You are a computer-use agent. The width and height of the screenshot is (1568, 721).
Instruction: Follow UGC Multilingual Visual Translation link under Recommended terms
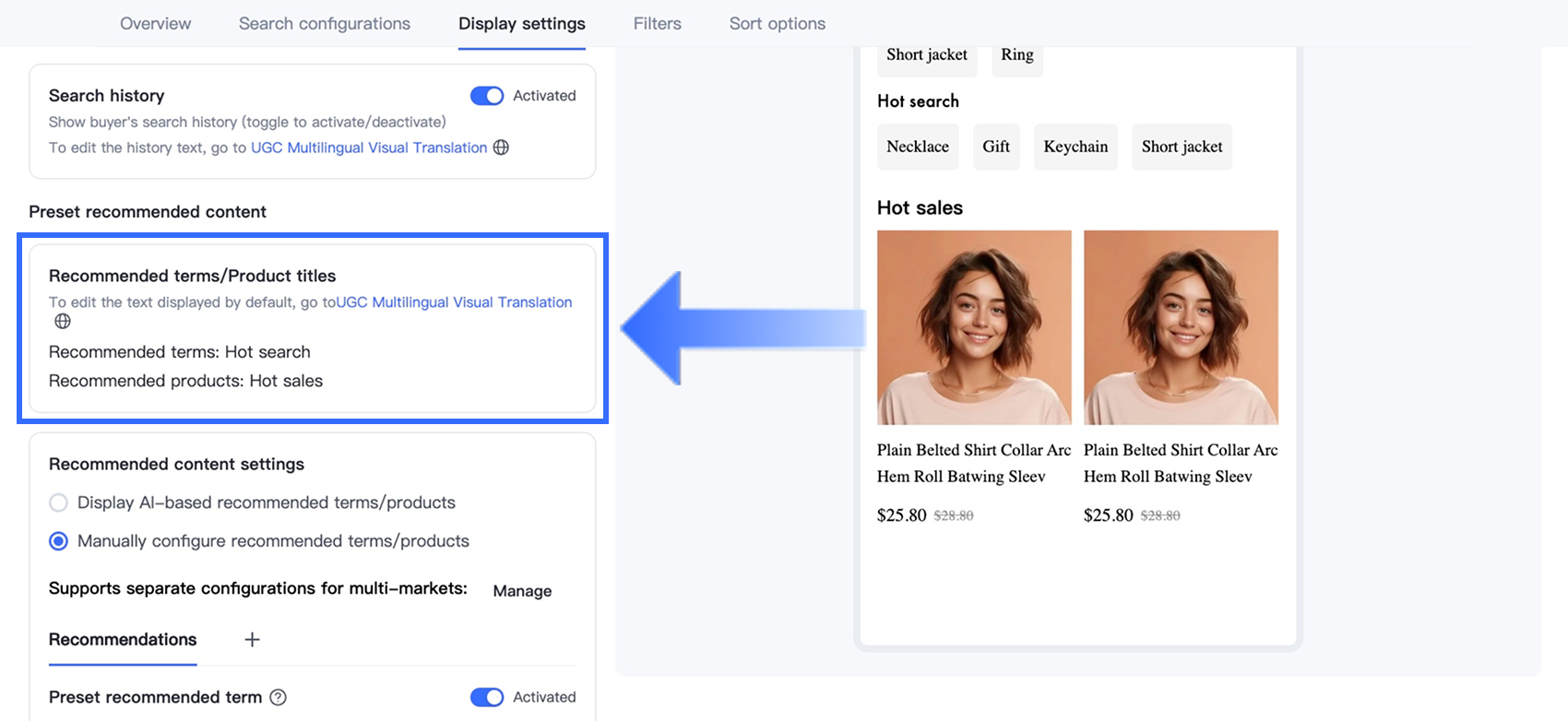[x=454, y=302]
